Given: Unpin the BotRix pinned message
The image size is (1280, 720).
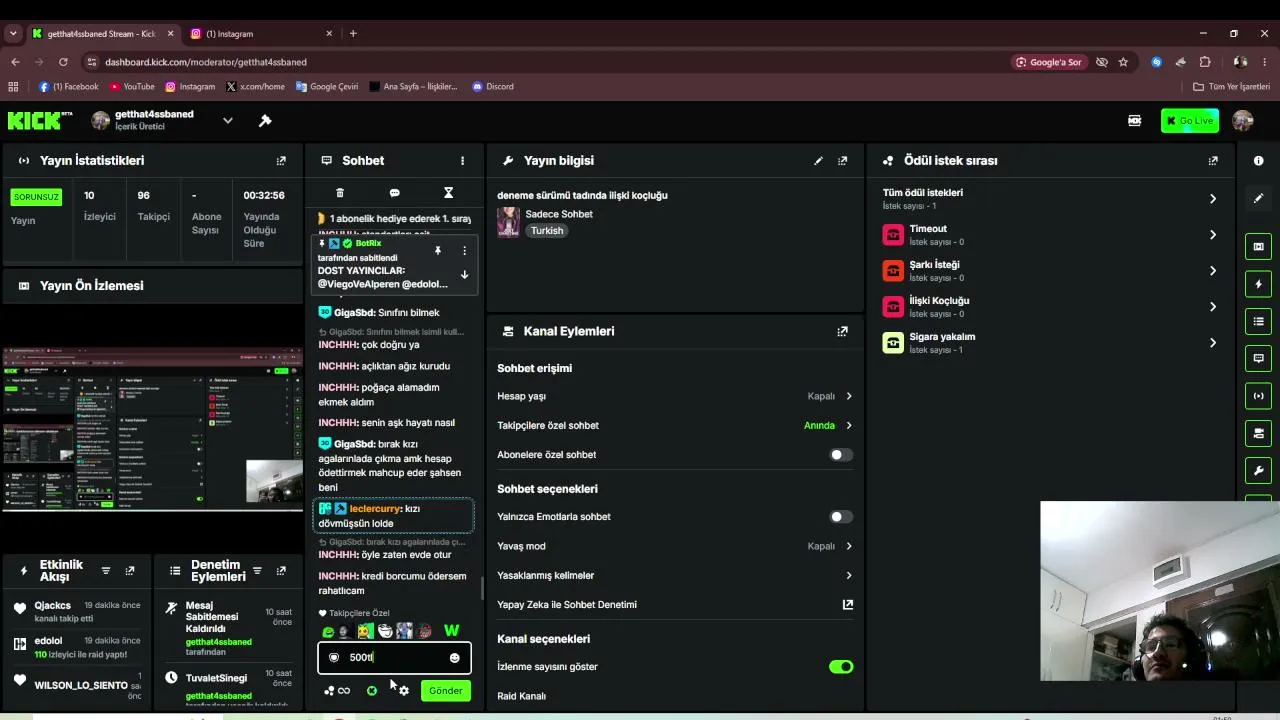Looking at the screenshot, I should (437, 250).
